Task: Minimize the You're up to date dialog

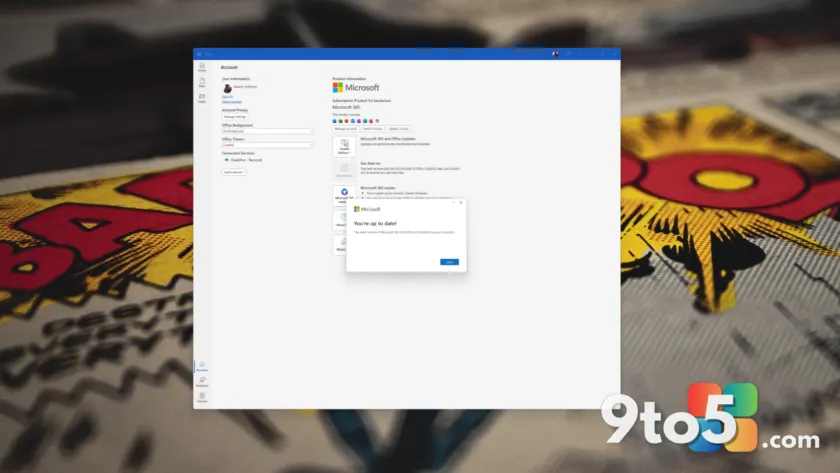Action: [453, 202]
